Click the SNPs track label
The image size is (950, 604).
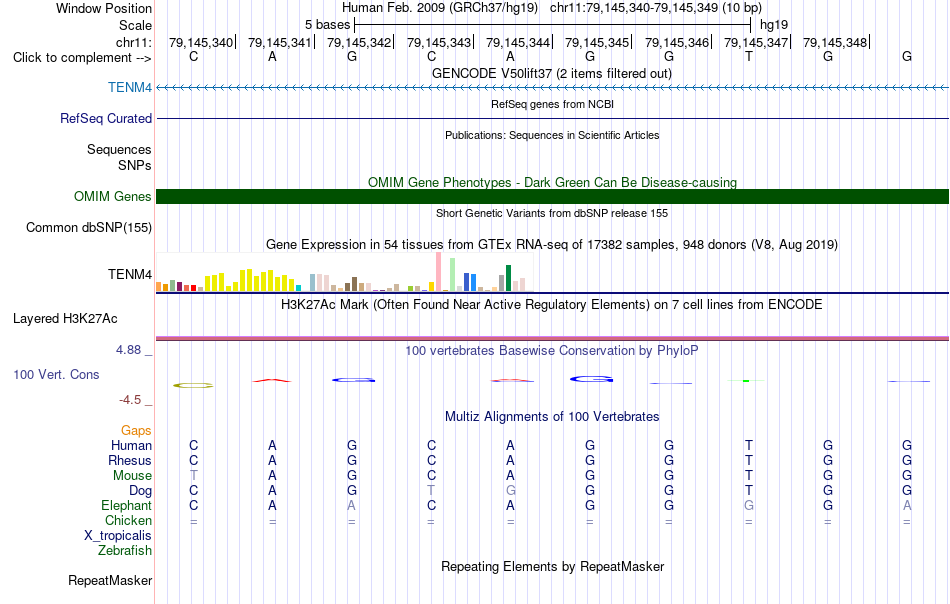coord(135,165)
